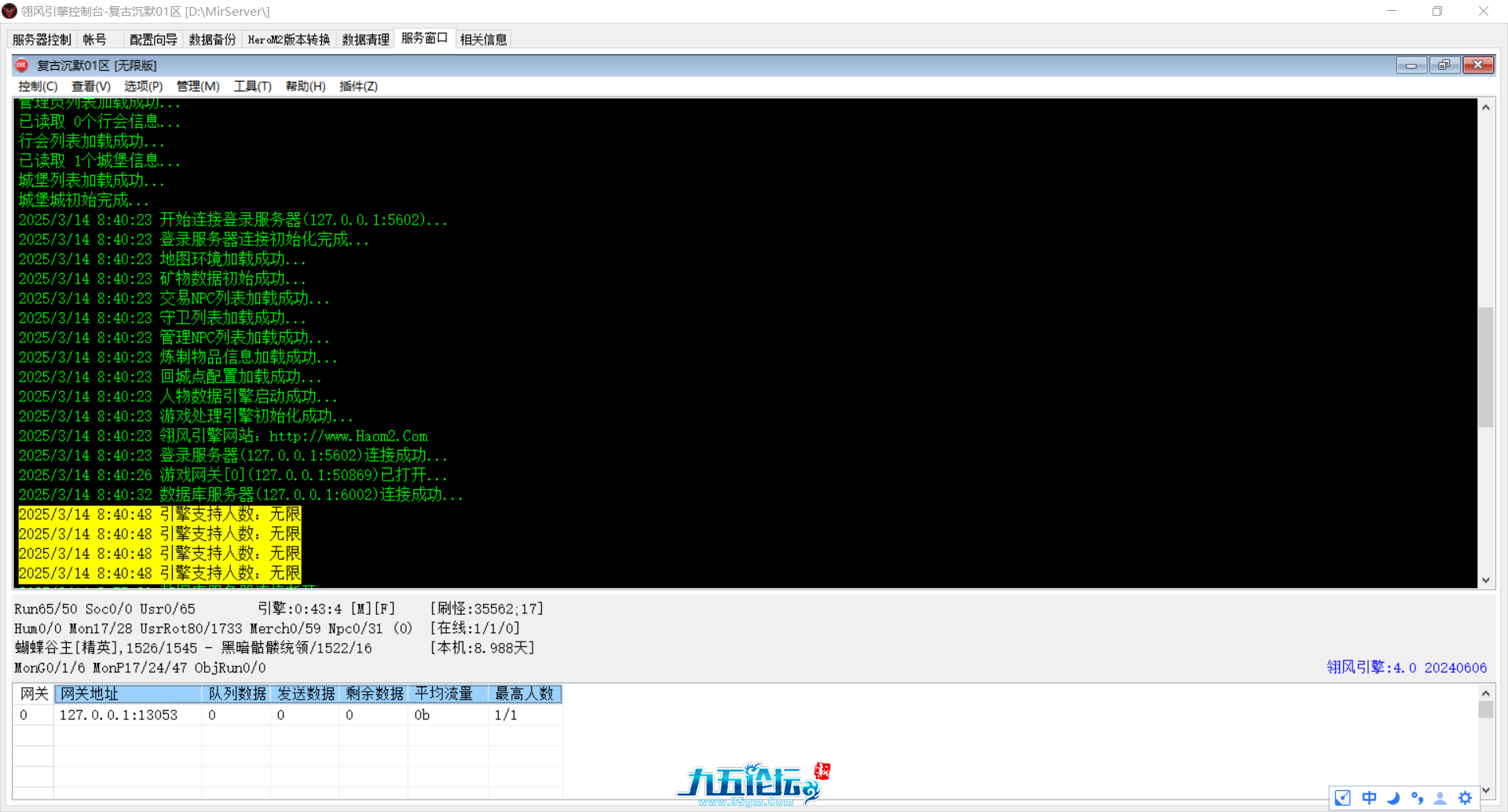
Task: Click the app logo in the main title bar
Action: click(x=9, y=11)
